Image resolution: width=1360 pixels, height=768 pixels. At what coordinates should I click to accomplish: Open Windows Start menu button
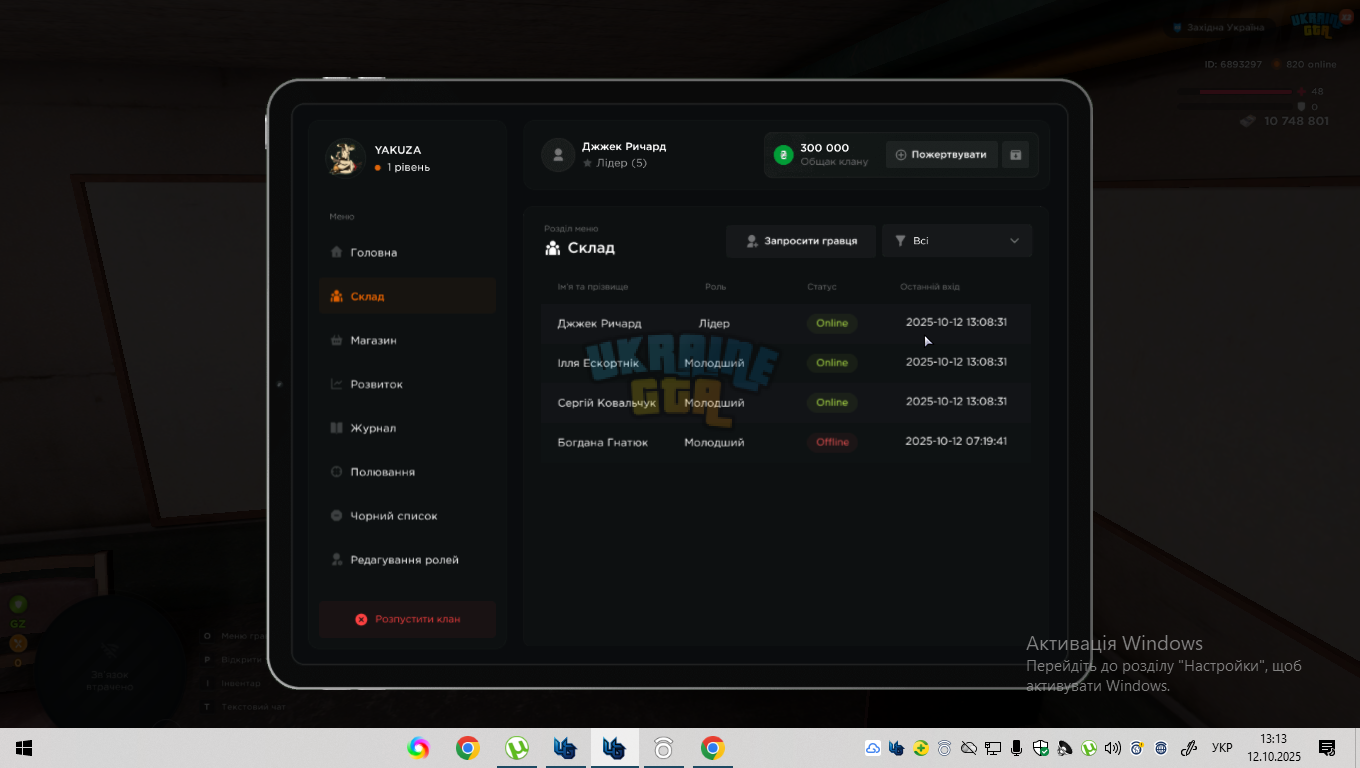[x=24, y=748]
